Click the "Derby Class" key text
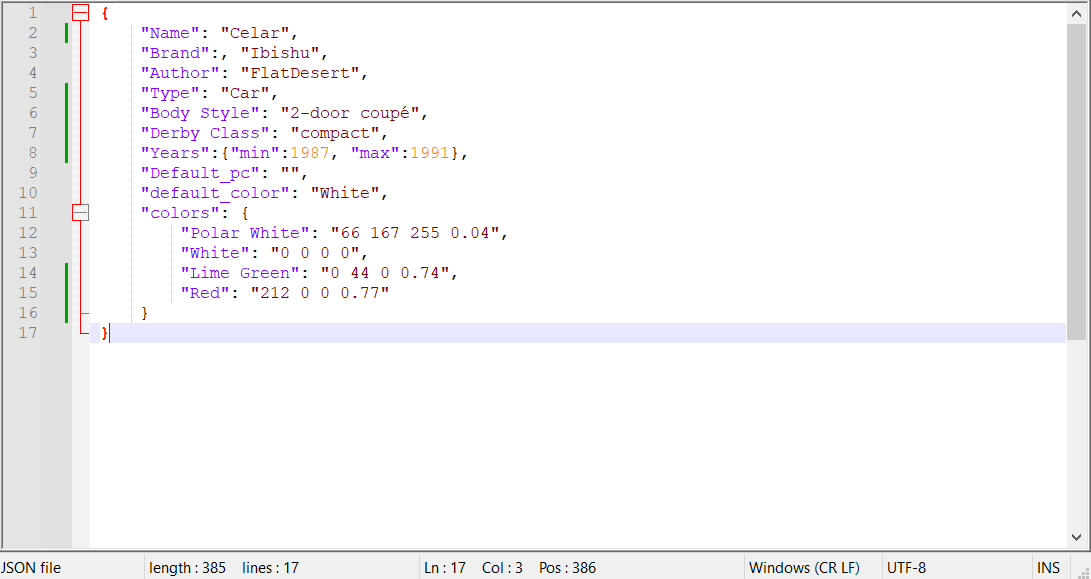Screen dimensions: 1091x579 click(205, 133)
